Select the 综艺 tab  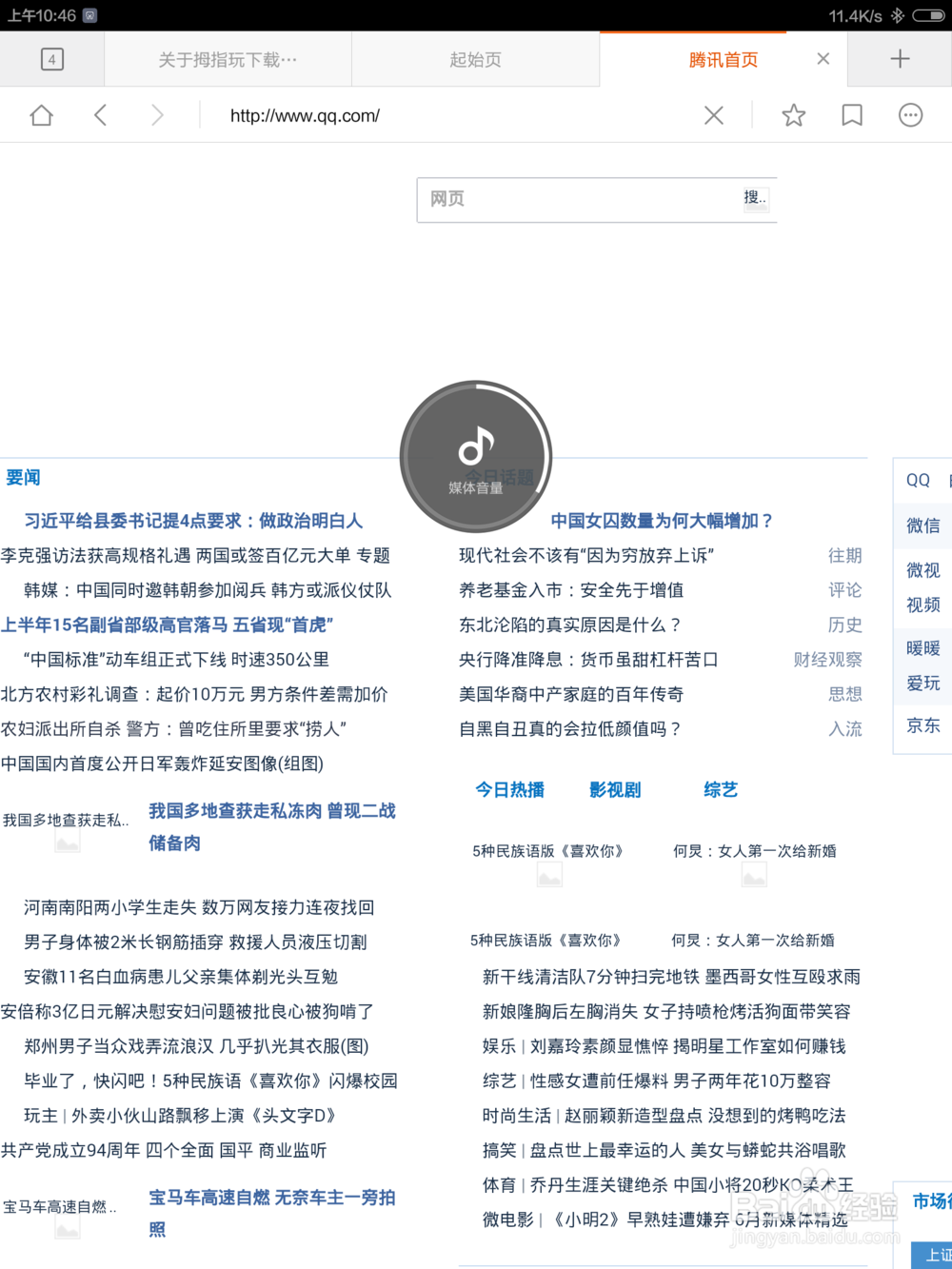[721, 789]
